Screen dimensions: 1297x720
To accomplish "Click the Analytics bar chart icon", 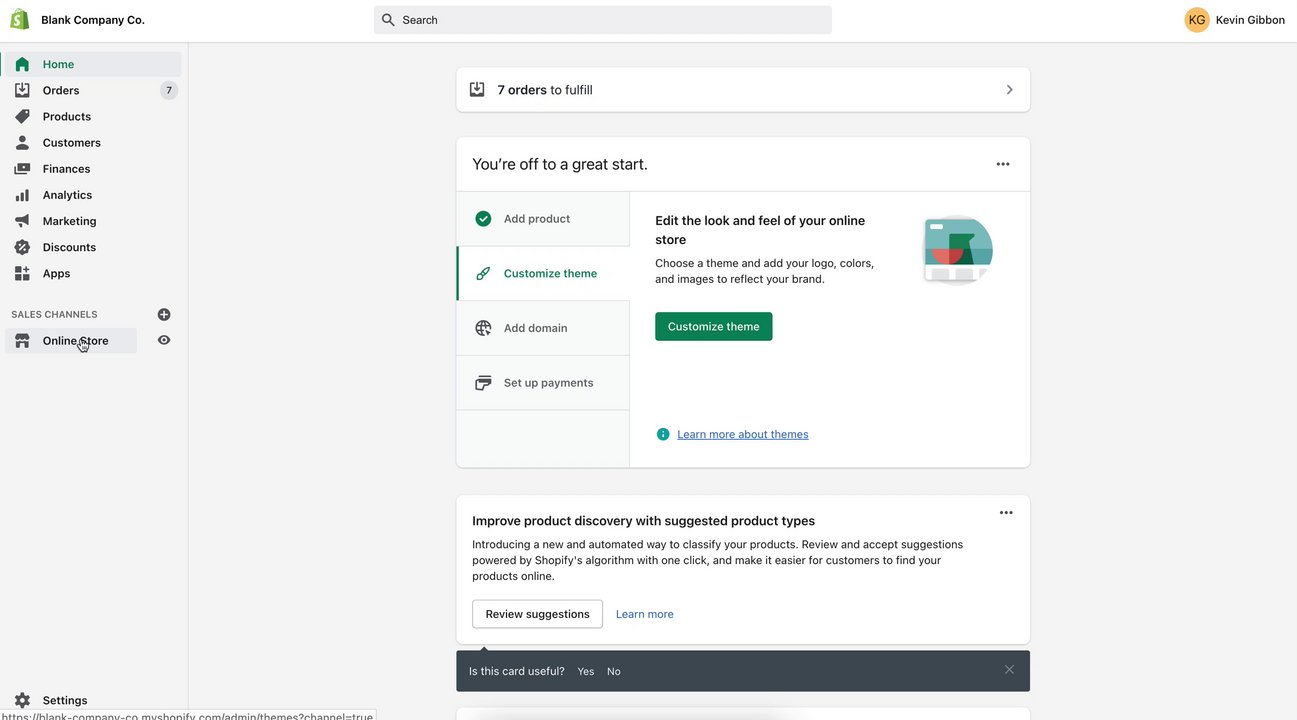I will tap(22, 195).
